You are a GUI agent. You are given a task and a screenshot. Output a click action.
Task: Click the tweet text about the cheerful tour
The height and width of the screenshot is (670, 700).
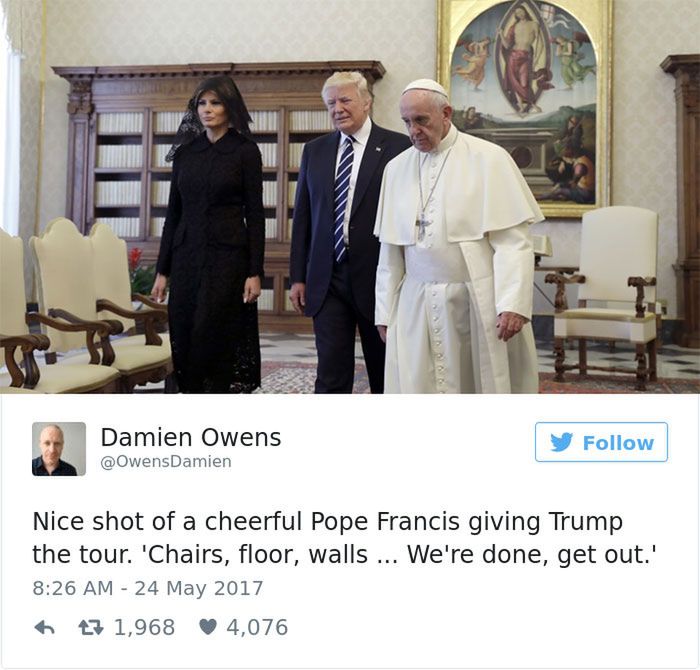(344, 538)
